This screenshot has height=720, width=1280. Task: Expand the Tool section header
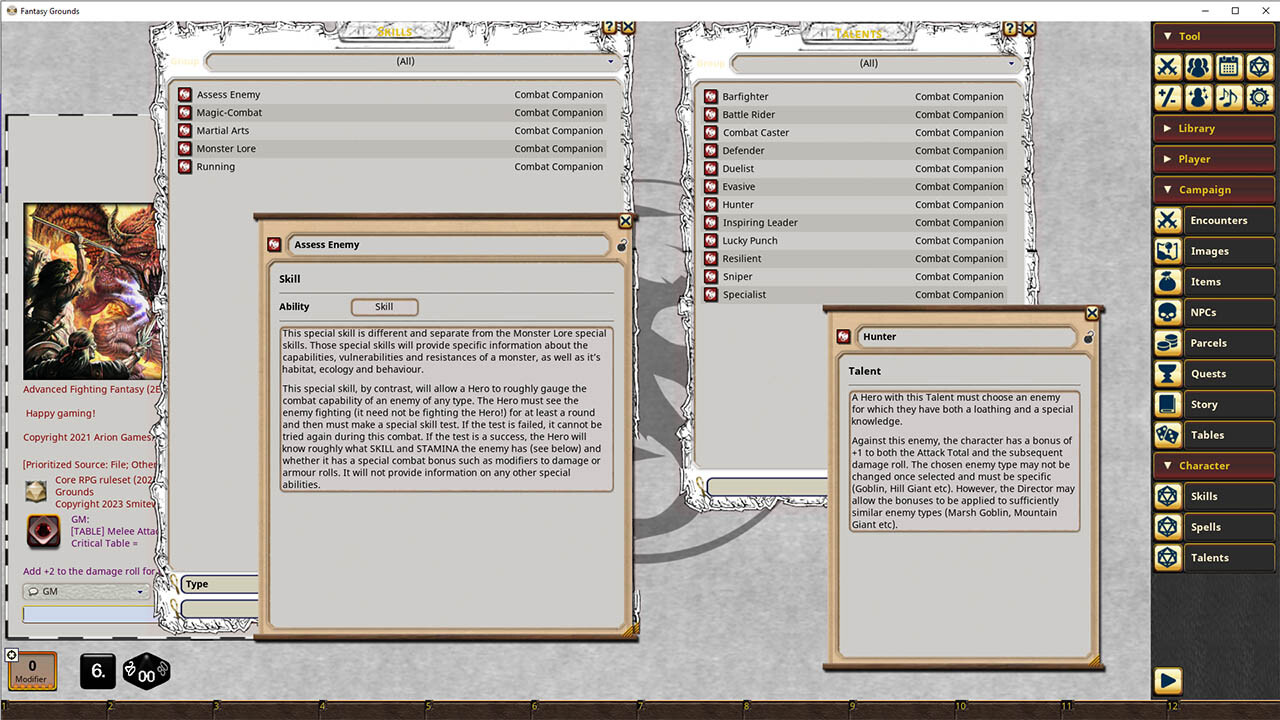(x=1213, y=36)
